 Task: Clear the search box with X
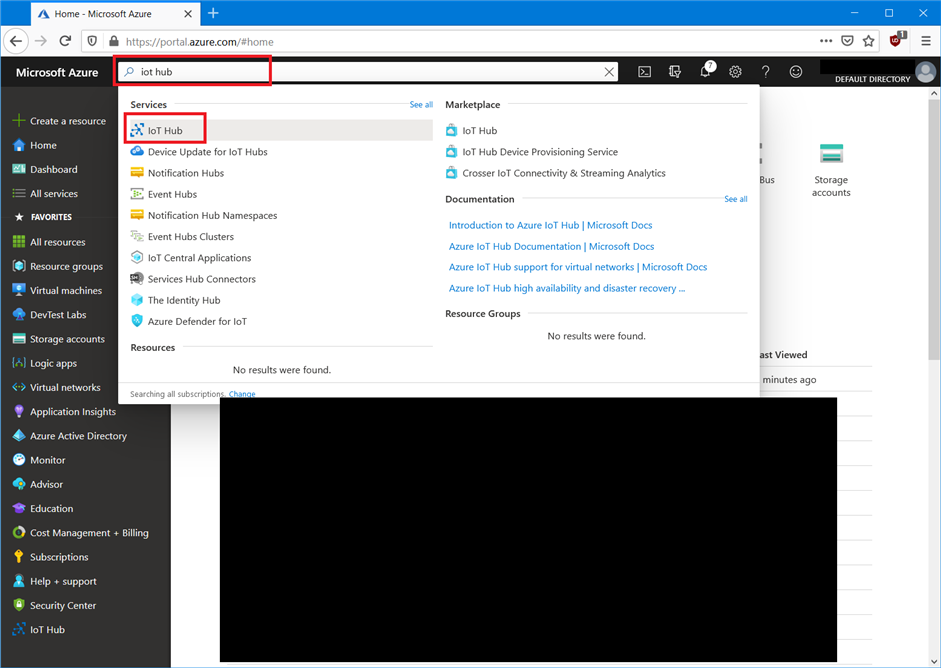point(609,72)
